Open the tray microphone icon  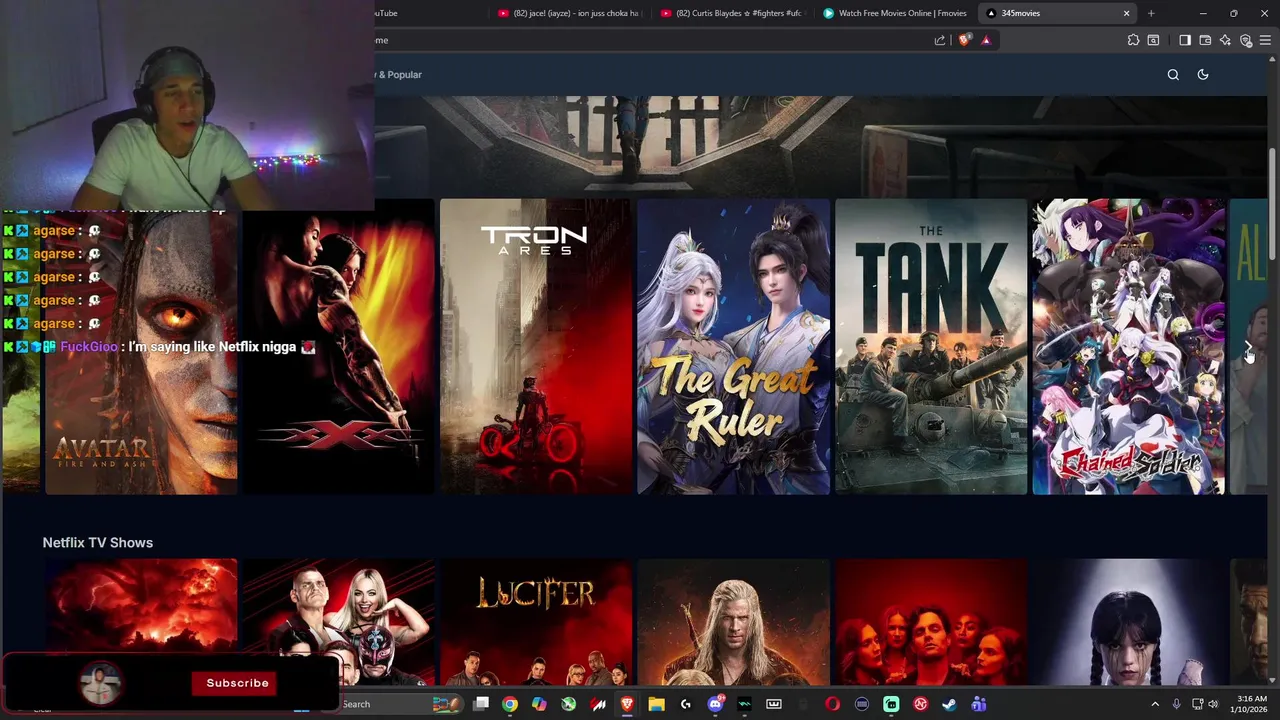click(1177, 704)
